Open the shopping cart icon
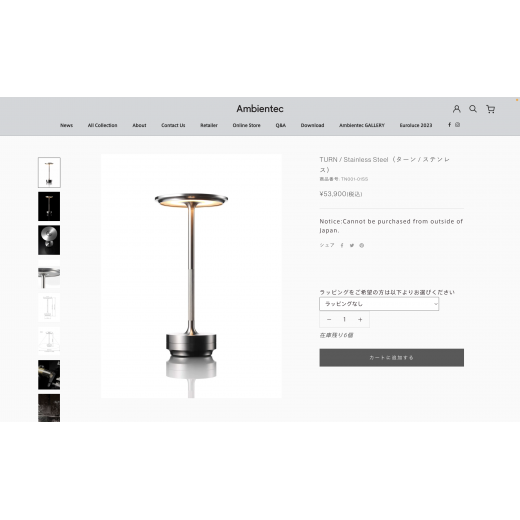 tap(490, 109)
